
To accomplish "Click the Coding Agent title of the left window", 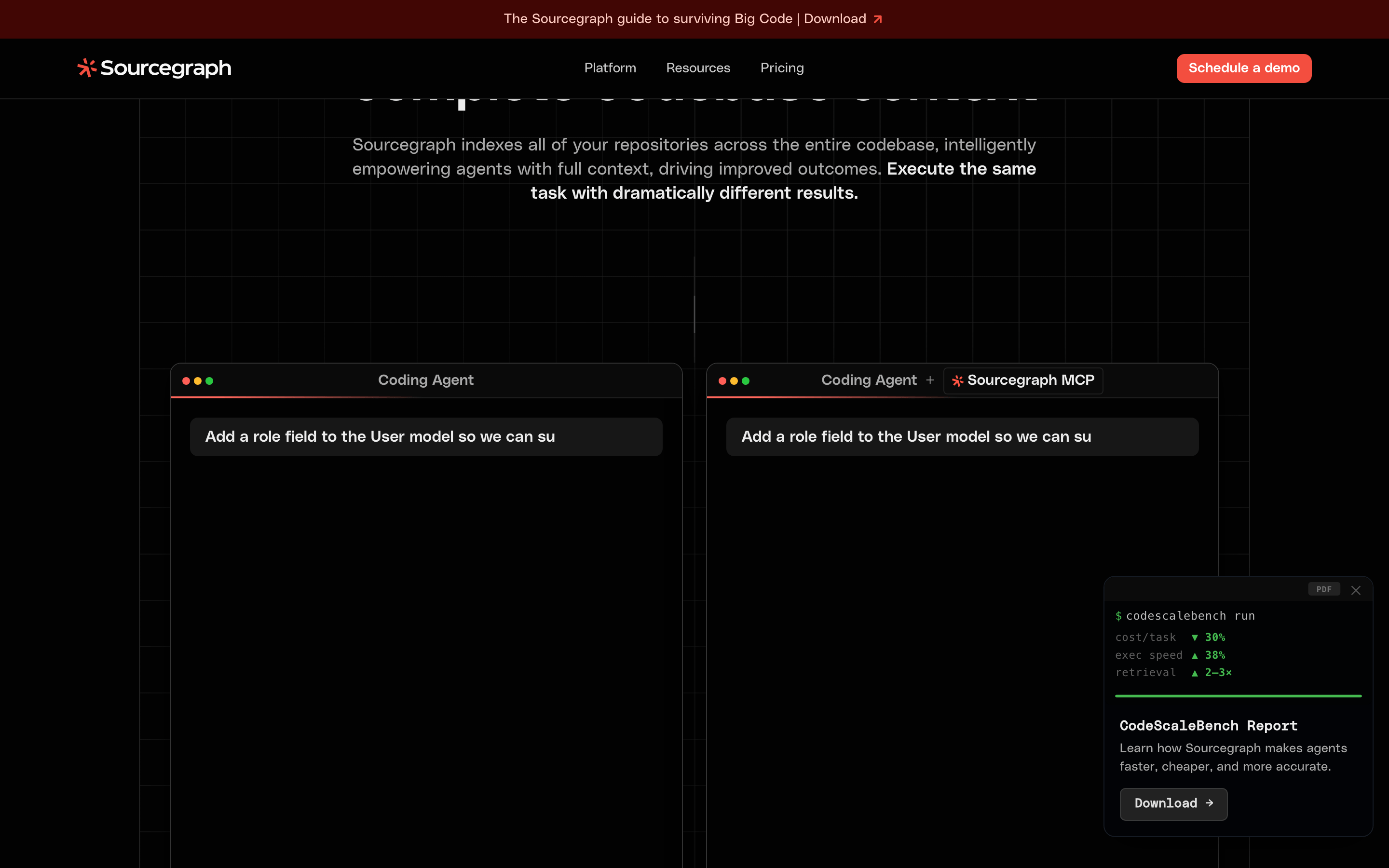I will (x=425, y=380).
